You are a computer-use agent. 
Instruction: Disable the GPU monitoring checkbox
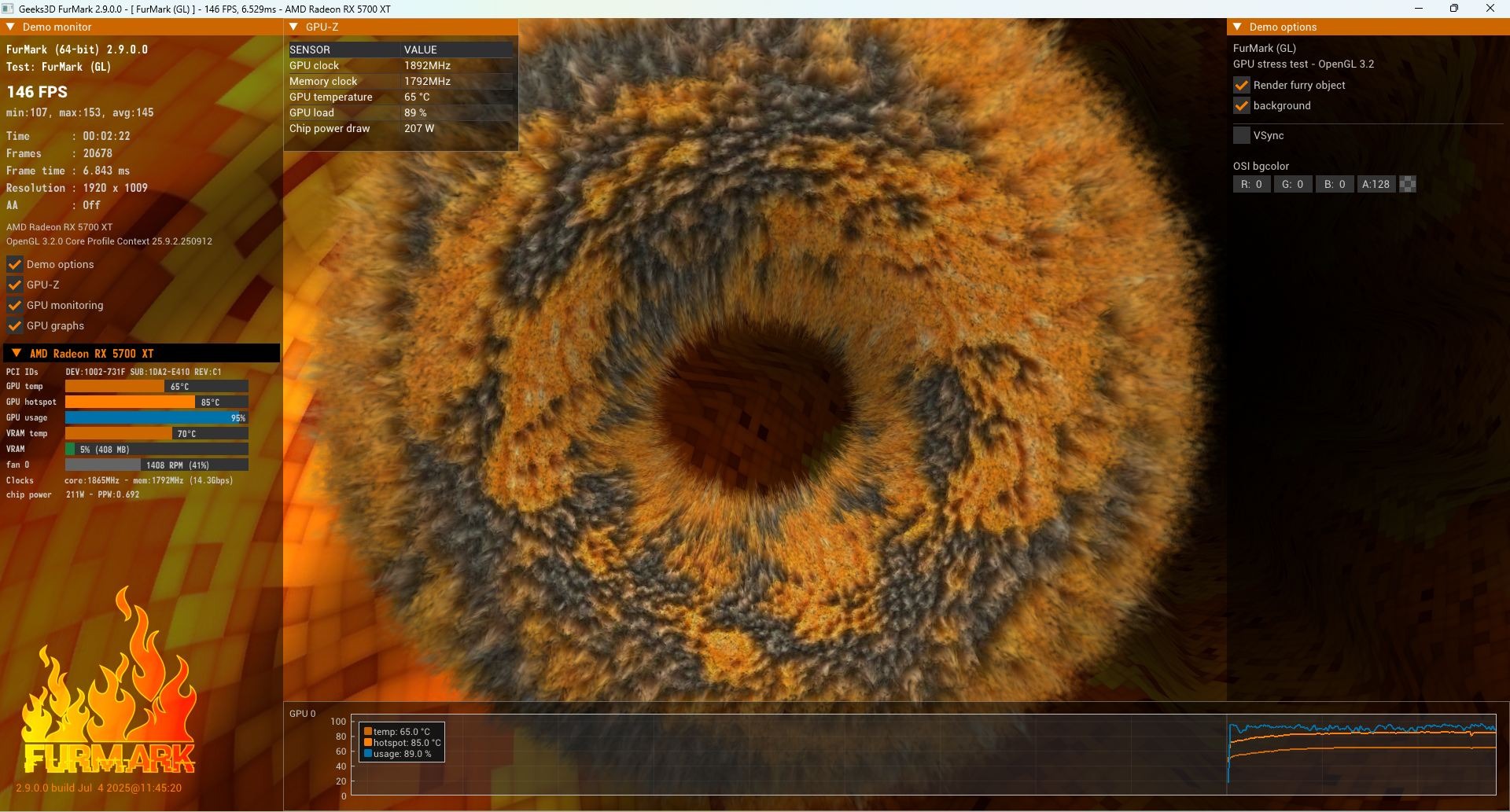(x=14, y=305)
